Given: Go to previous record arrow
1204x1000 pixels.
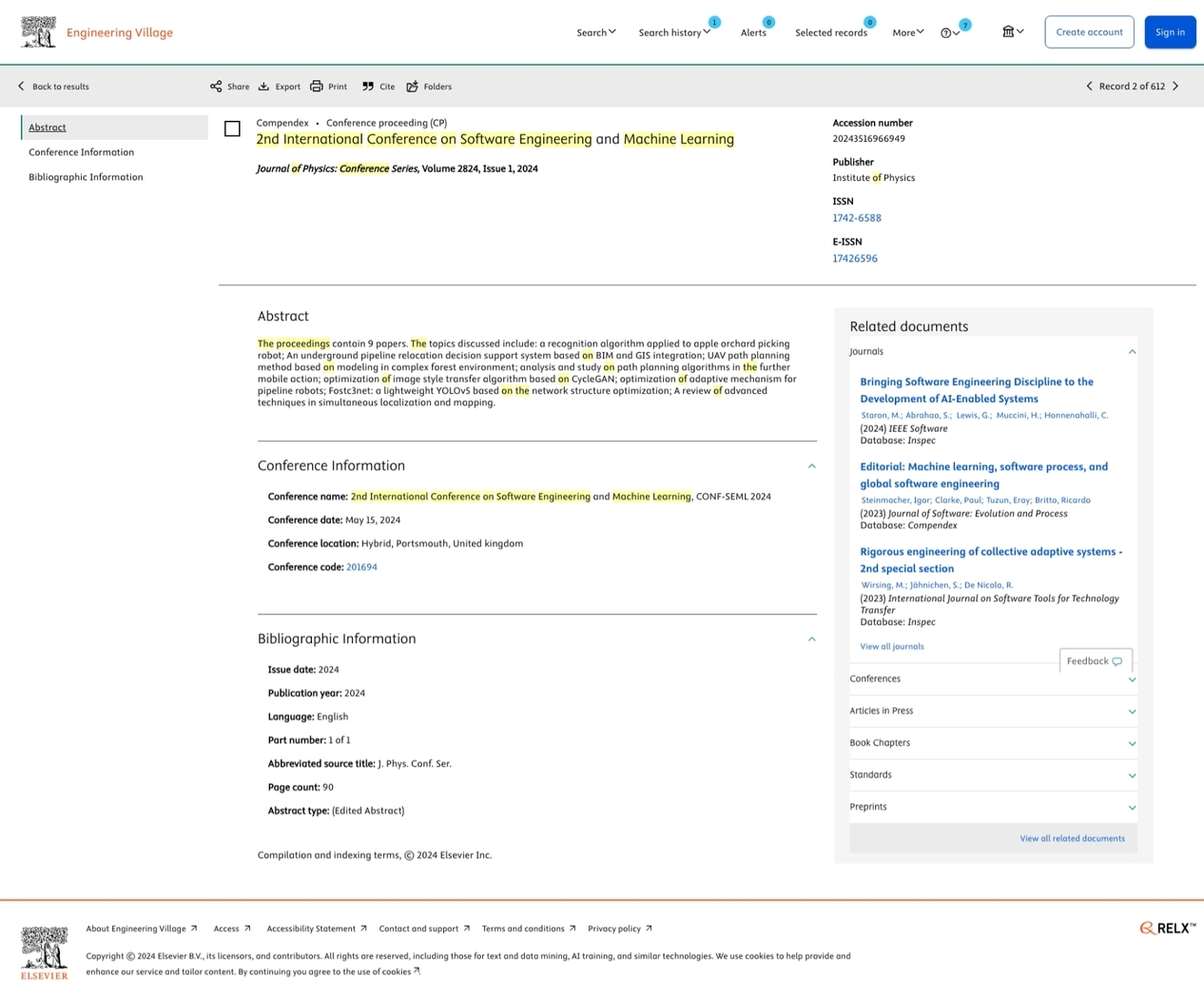Looking at the screenshot, I should 1089,87.
